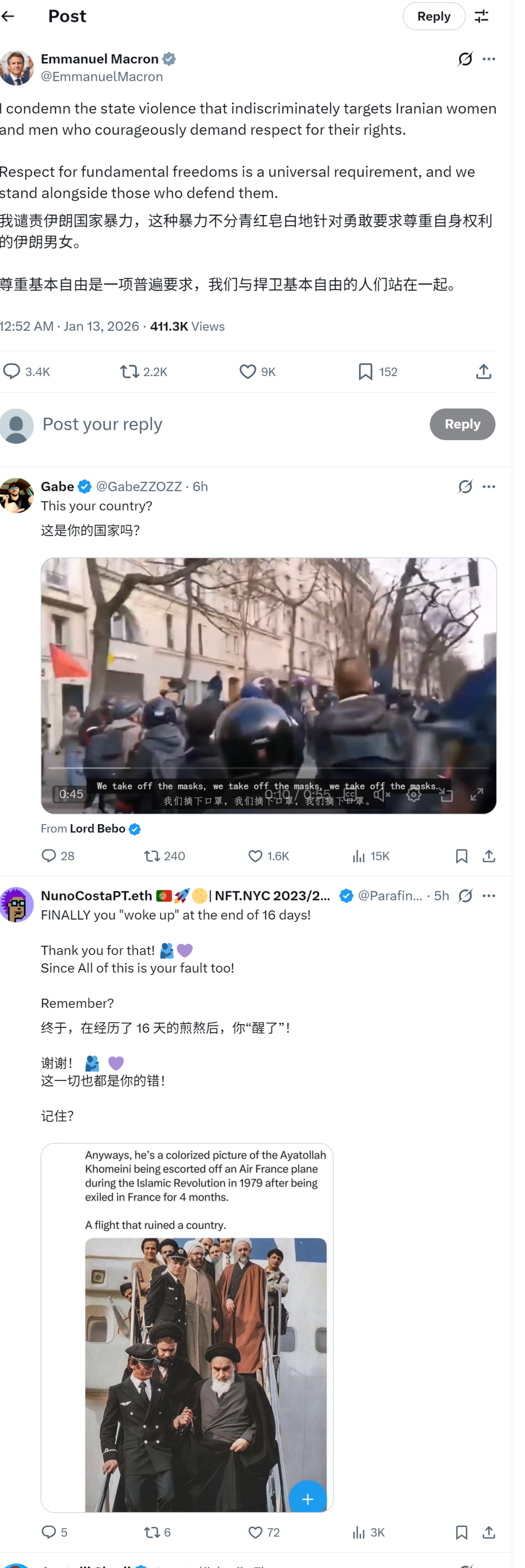Screen dimensions: 525x1568
Task: Click the gray Reply button beside reply field
Action: (x=463, y=424)
